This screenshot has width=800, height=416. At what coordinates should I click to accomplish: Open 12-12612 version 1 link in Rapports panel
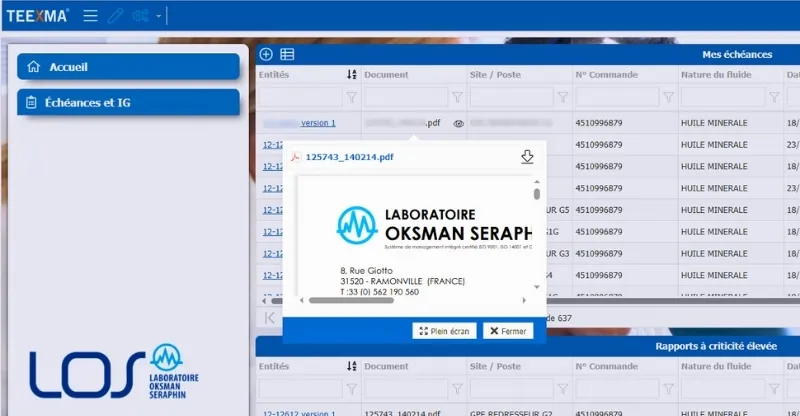point(299,412)
